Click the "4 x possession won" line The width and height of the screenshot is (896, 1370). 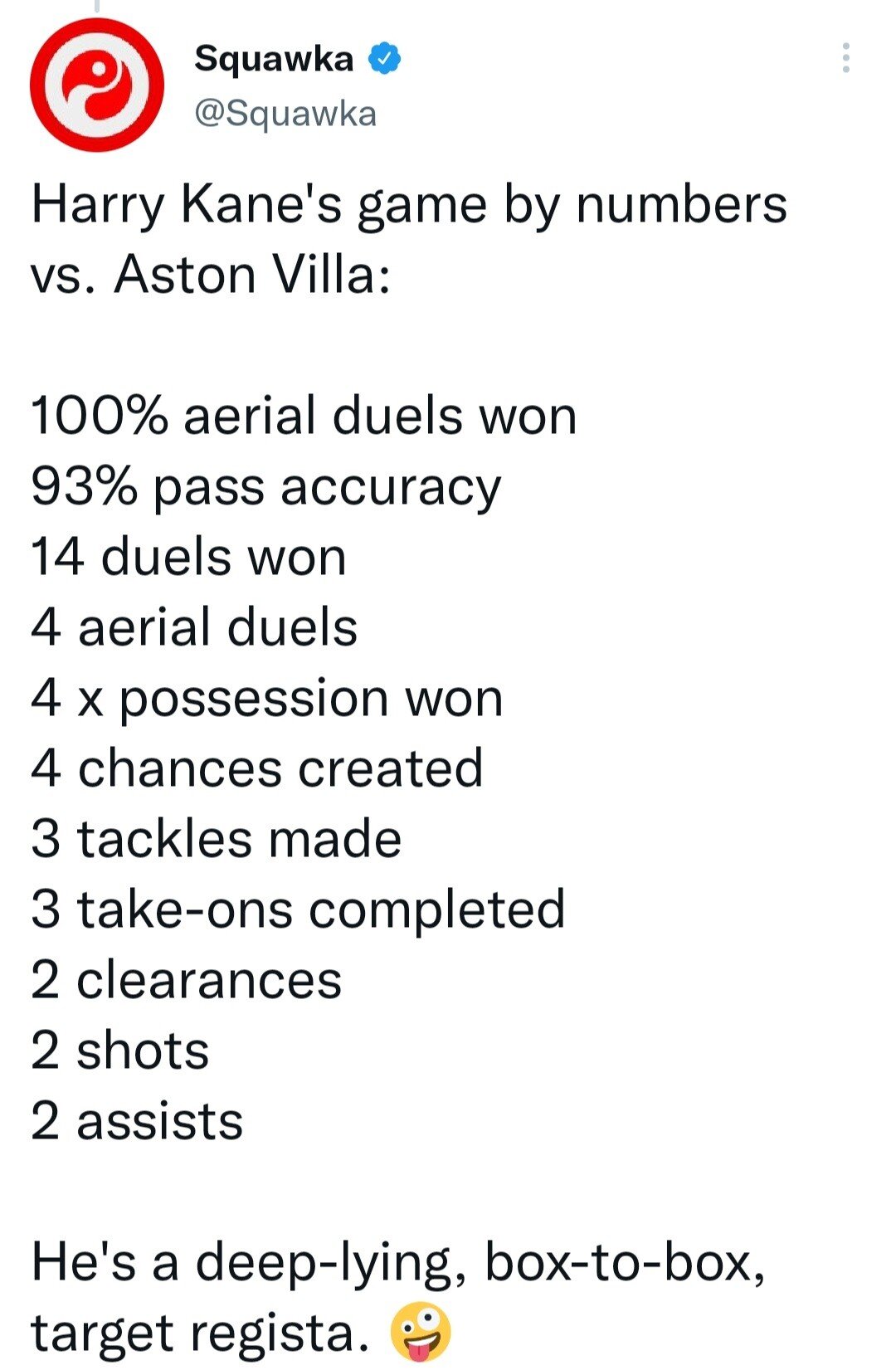(x=267, y=699)
